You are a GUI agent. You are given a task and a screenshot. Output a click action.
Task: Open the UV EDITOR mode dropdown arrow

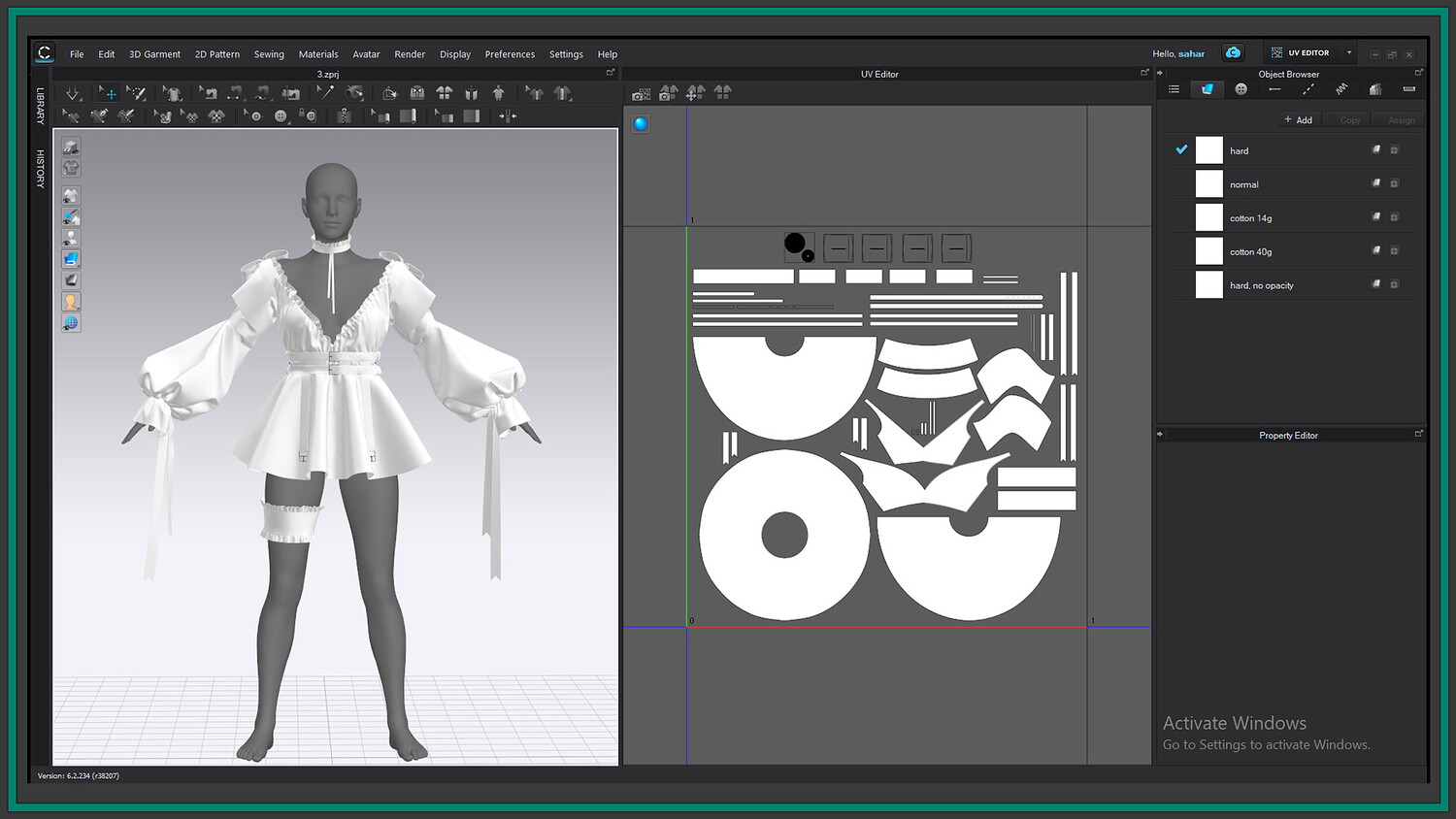click(1348, 53)
